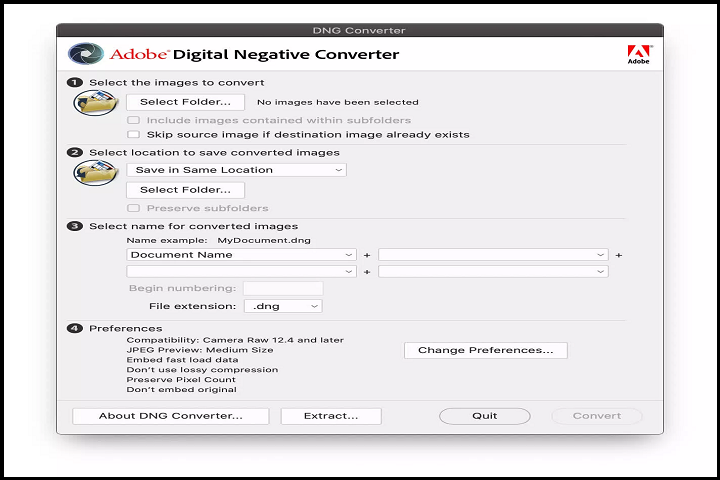Open the second name component dropdown on first row
720x480 pixels.
pos(492,255)
